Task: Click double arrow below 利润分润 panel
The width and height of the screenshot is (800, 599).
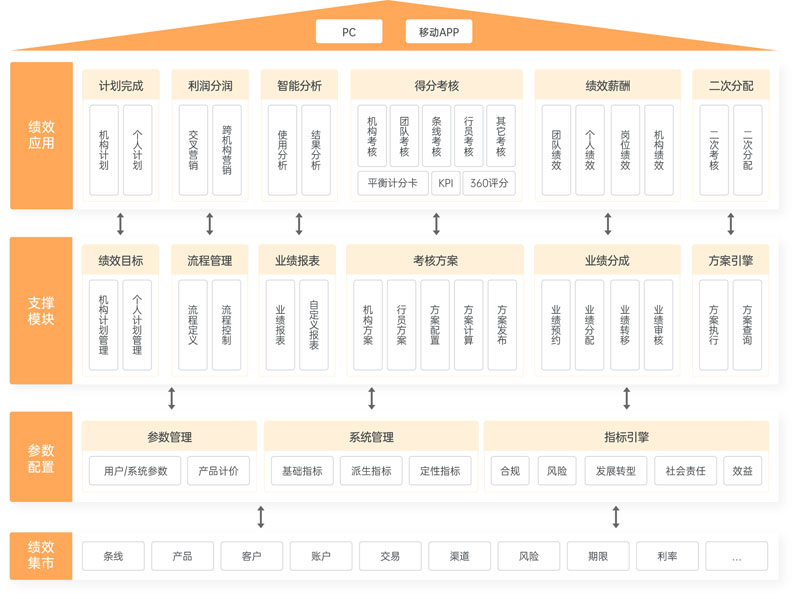Action: (210, 223)
